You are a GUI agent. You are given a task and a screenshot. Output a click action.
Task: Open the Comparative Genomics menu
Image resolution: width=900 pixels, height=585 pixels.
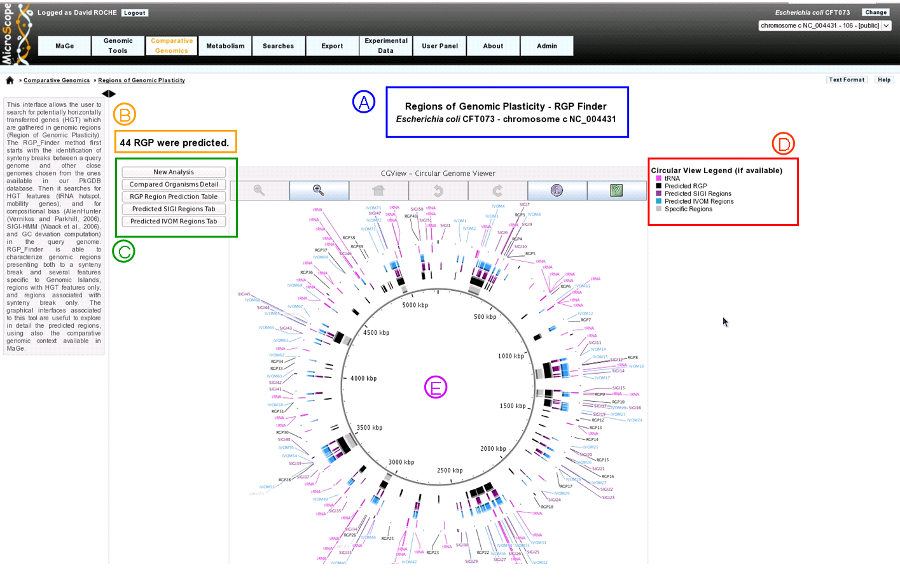(172, 46)
